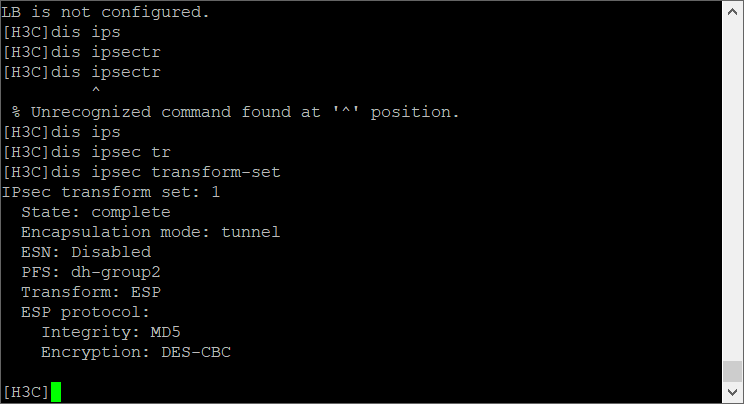Click the "LB is not configured." line
The height and width of the screenshot is (404, 744).
106,12
